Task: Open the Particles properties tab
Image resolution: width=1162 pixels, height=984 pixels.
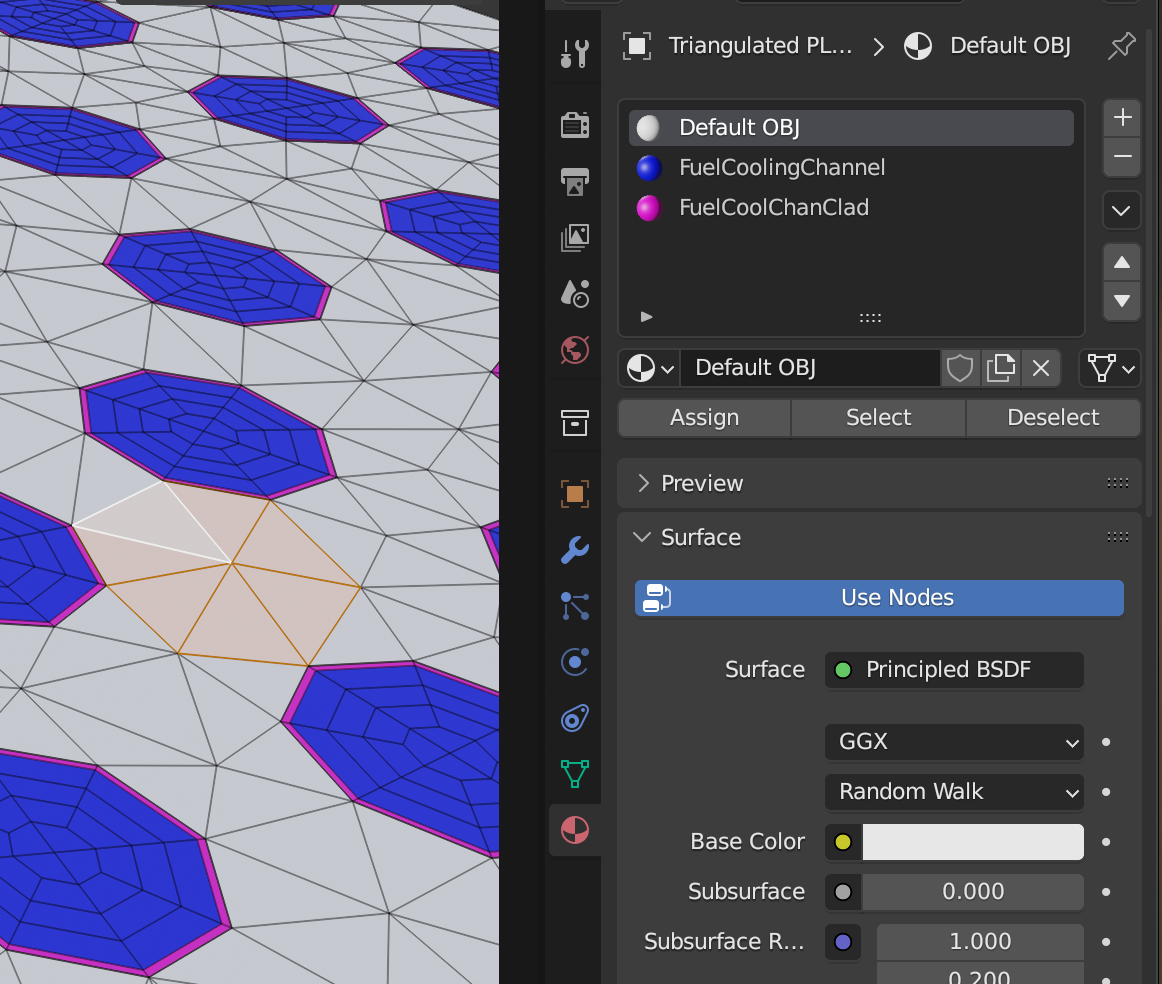Action: [575, 606]
